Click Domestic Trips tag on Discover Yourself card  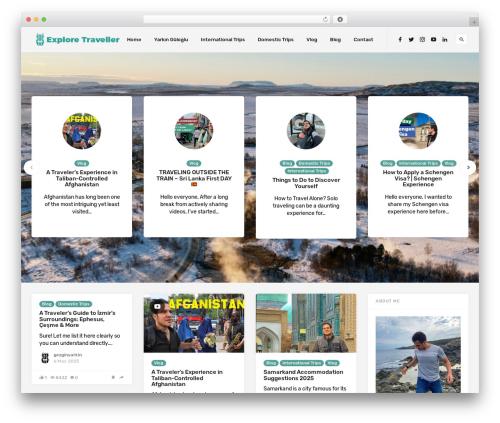(314, 163)
